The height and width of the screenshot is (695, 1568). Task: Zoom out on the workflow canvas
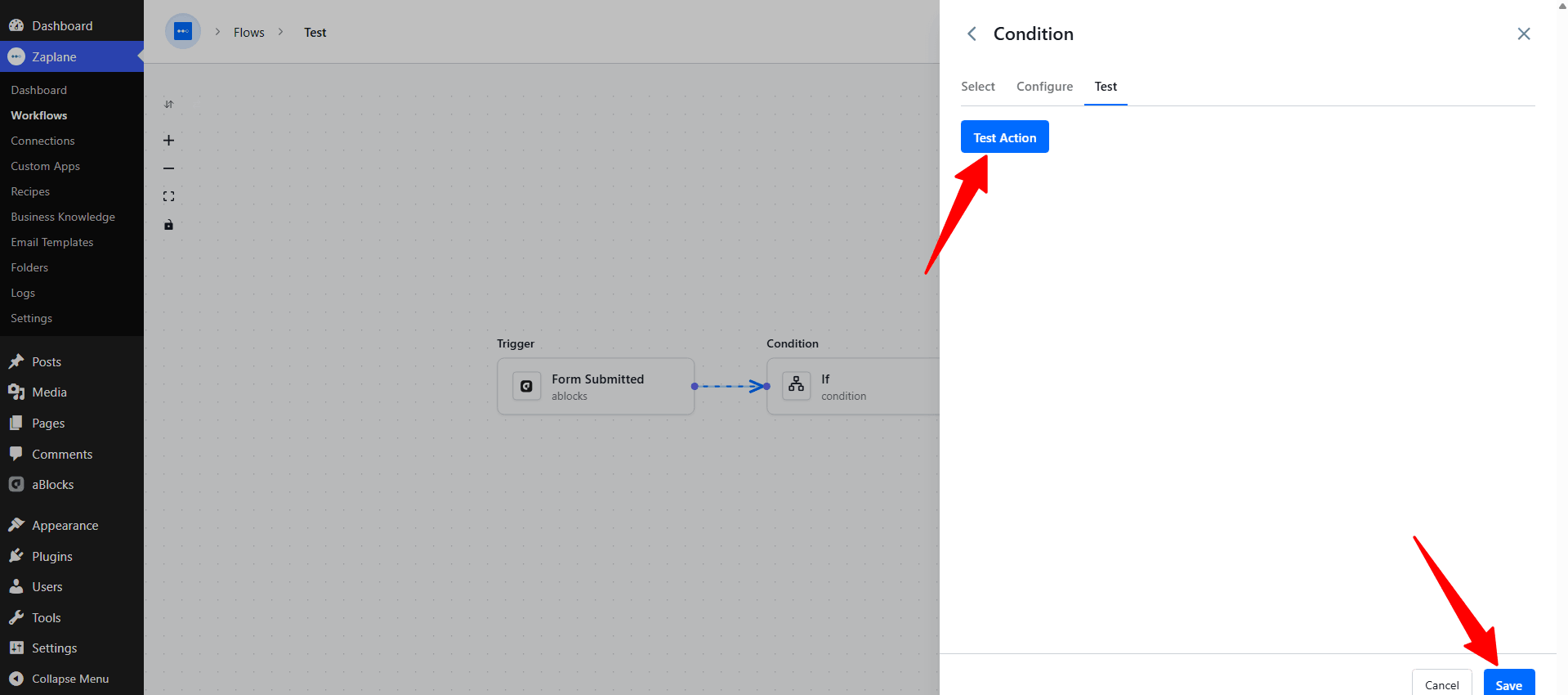pos(168,168)
